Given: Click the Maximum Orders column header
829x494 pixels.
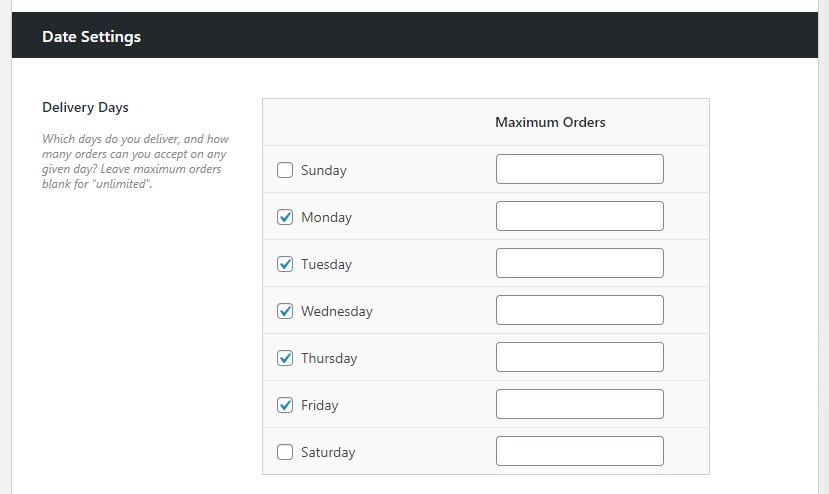Looking at the screenshot, I should [x=550, y=122].
